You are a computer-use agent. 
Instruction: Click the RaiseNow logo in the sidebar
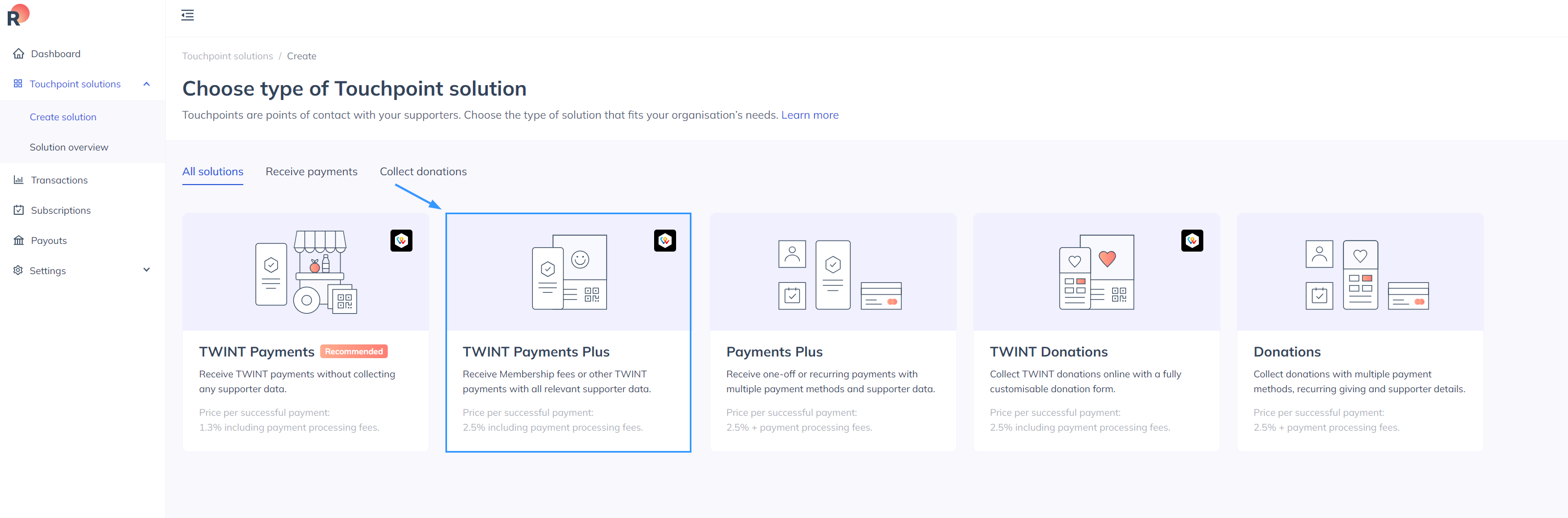(18, 15)
